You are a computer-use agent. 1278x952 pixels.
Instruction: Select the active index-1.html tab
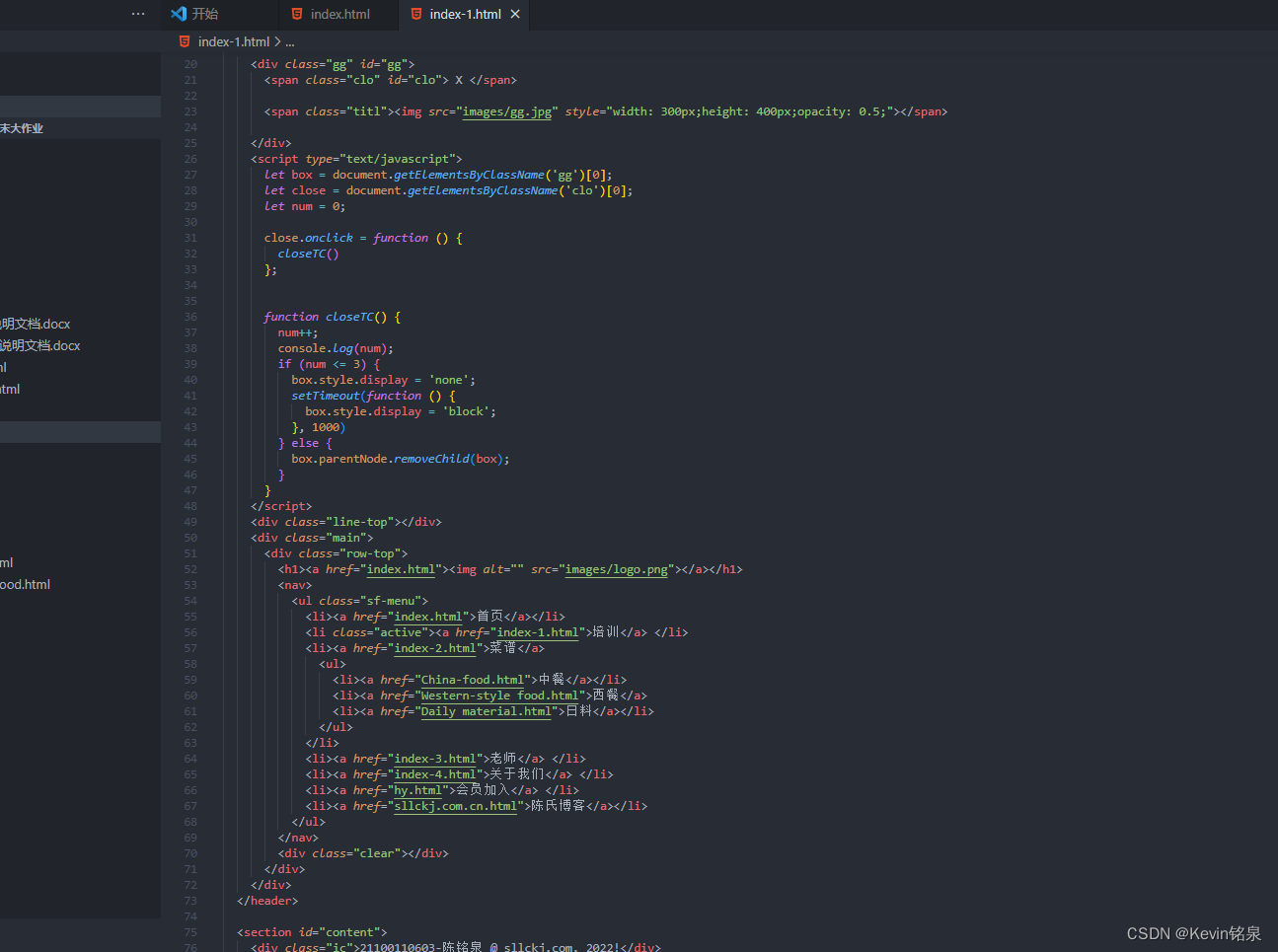[465, 14]
